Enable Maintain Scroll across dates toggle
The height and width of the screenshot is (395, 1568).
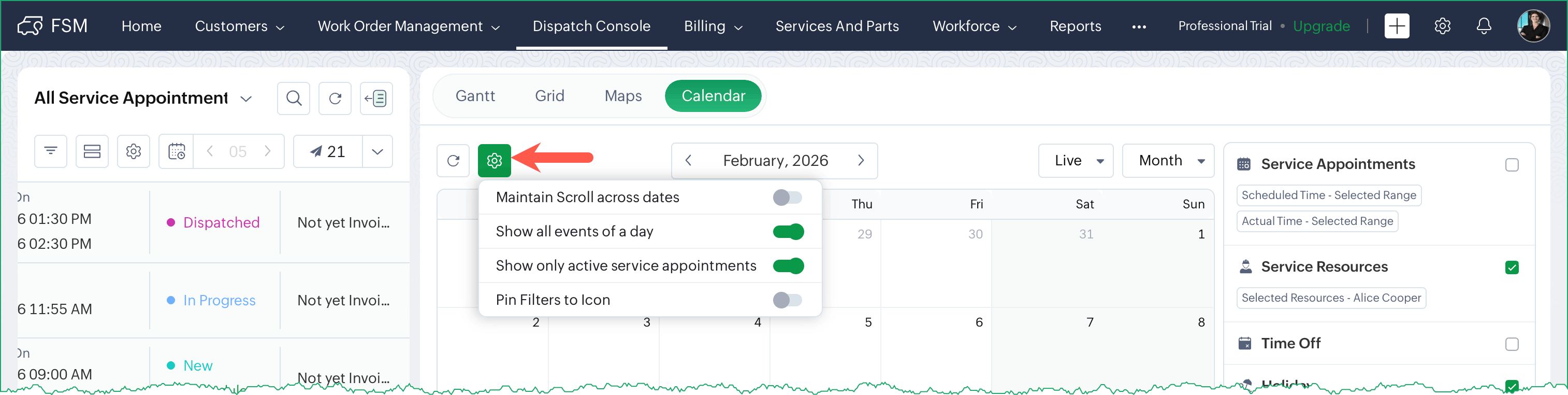coord(788,198)
